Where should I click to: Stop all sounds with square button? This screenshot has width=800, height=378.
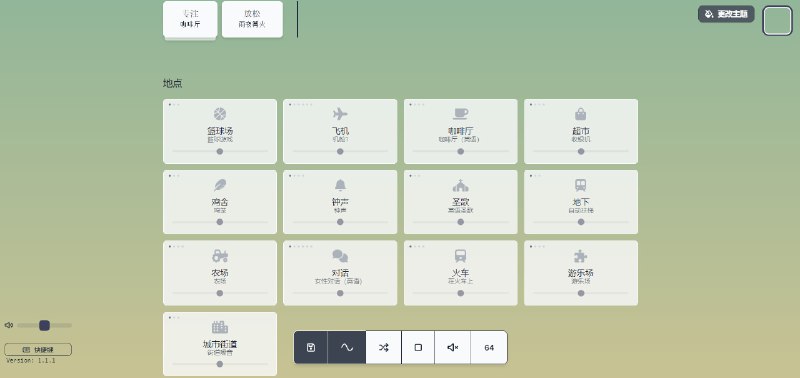pyautogui.click(x=418, y=347)
